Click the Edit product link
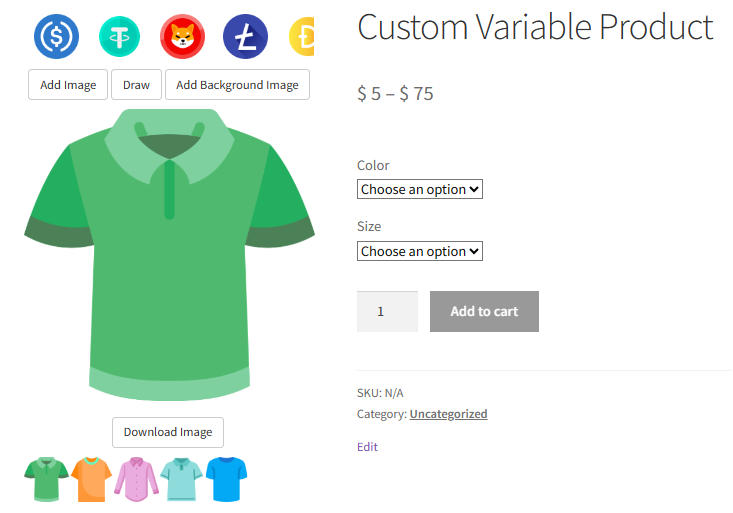This screenshot has width=733, height=513. coord(367,447)
